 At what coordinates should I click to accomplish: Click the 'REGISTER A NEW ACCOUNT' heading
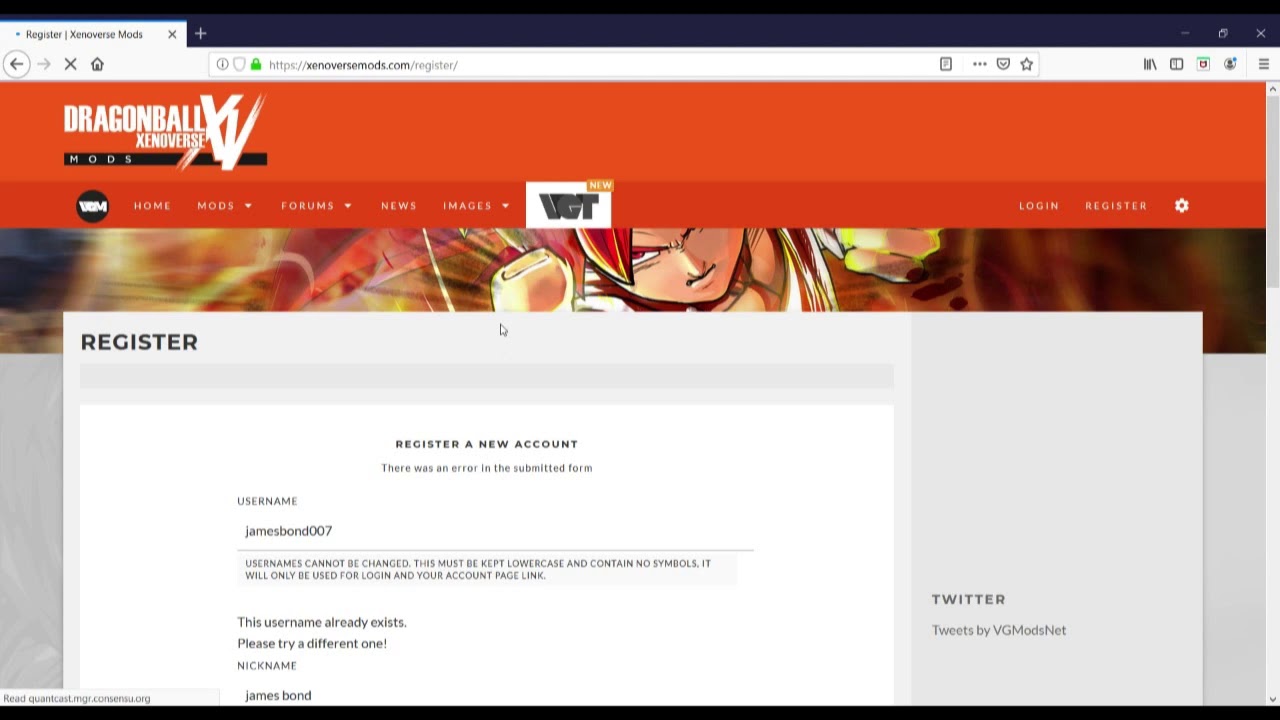(487, 444)
